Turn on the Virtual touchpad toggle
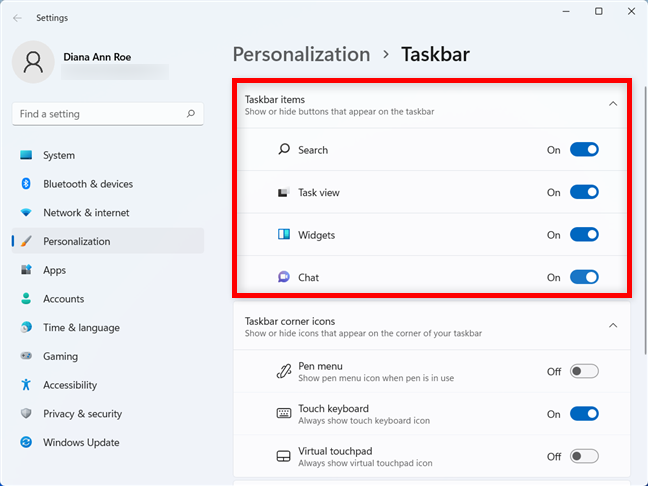Image resolution: width=648 pixels, height=486 pixels. click(x=584, y=456)
